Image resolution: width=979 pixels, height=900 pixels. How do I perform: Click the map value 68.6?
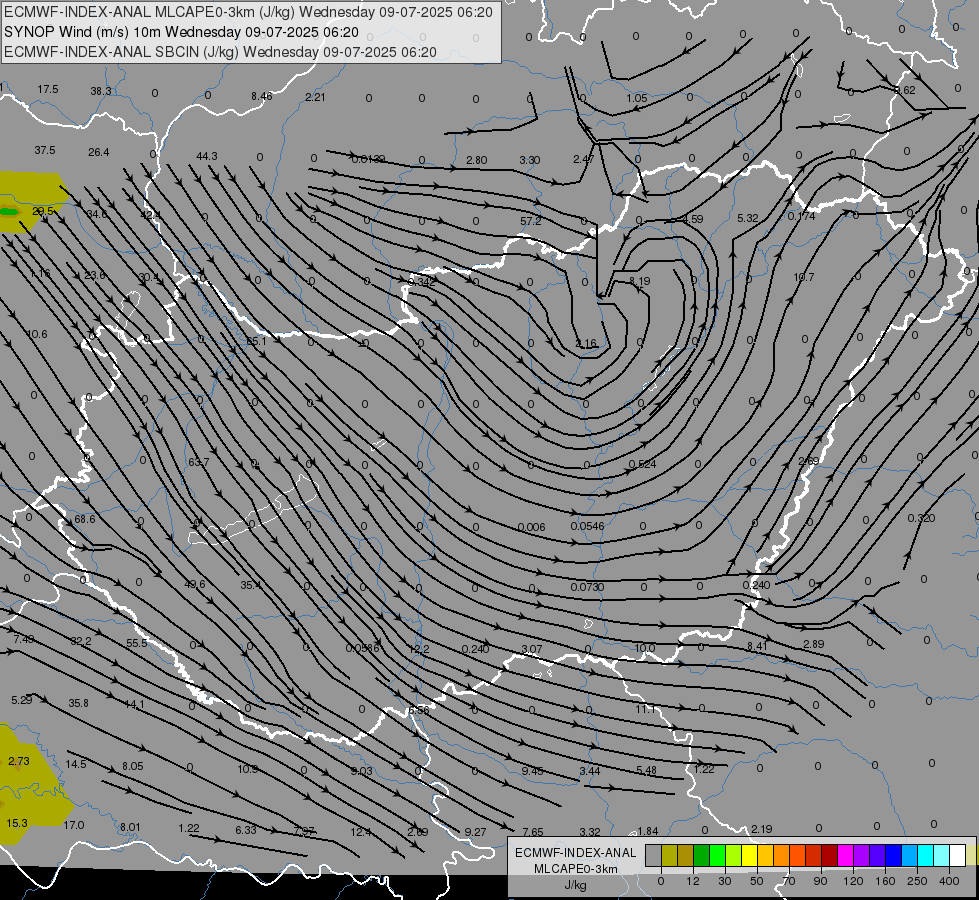coord(85,520)
